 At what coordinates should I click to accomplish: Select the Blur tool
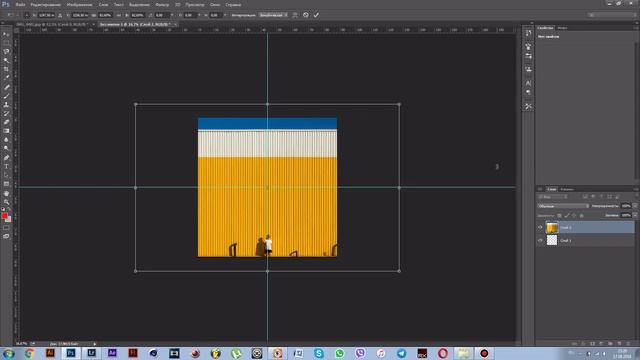pos(6,140)
